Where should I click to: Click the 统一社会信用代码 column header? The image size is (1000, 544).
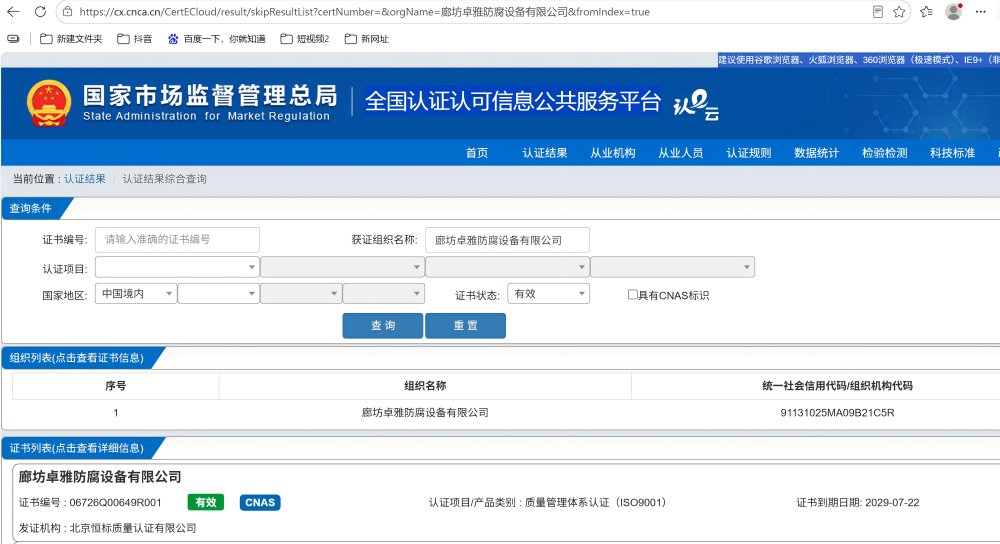coord(837,386)
